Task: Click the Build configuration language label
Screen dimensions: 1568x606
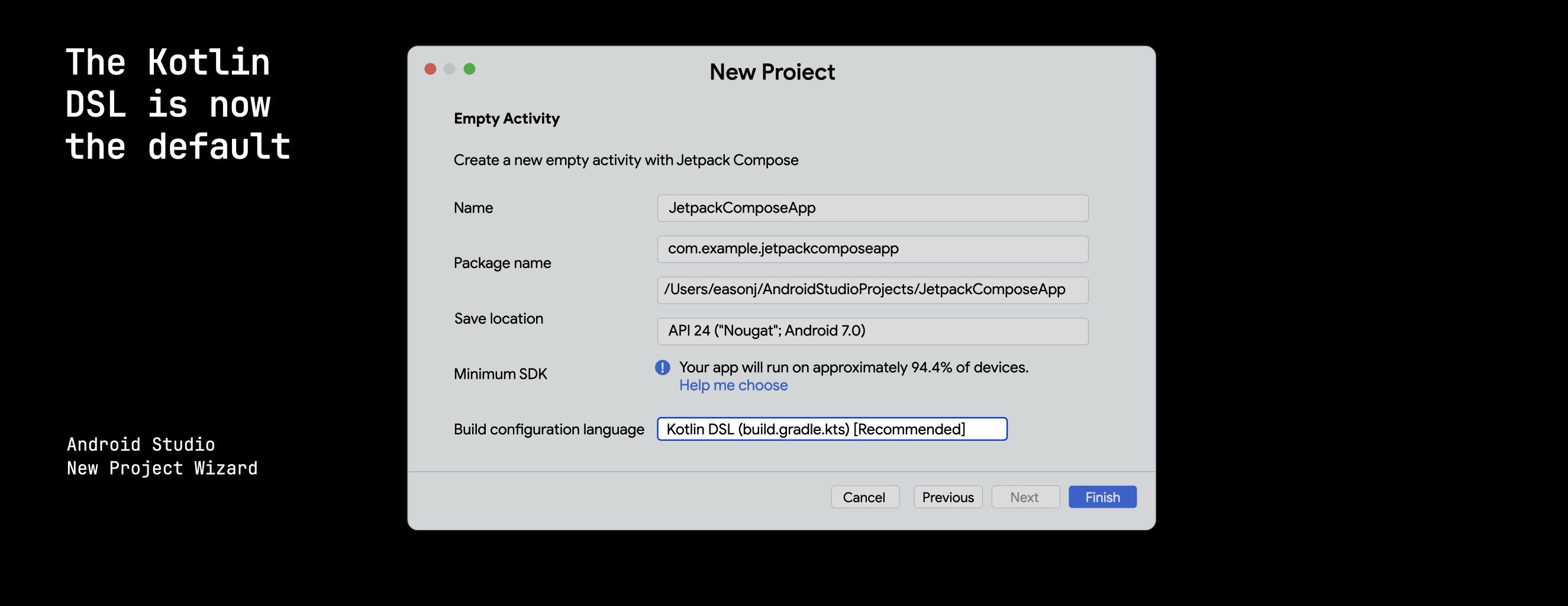Action: coord(549,430)
